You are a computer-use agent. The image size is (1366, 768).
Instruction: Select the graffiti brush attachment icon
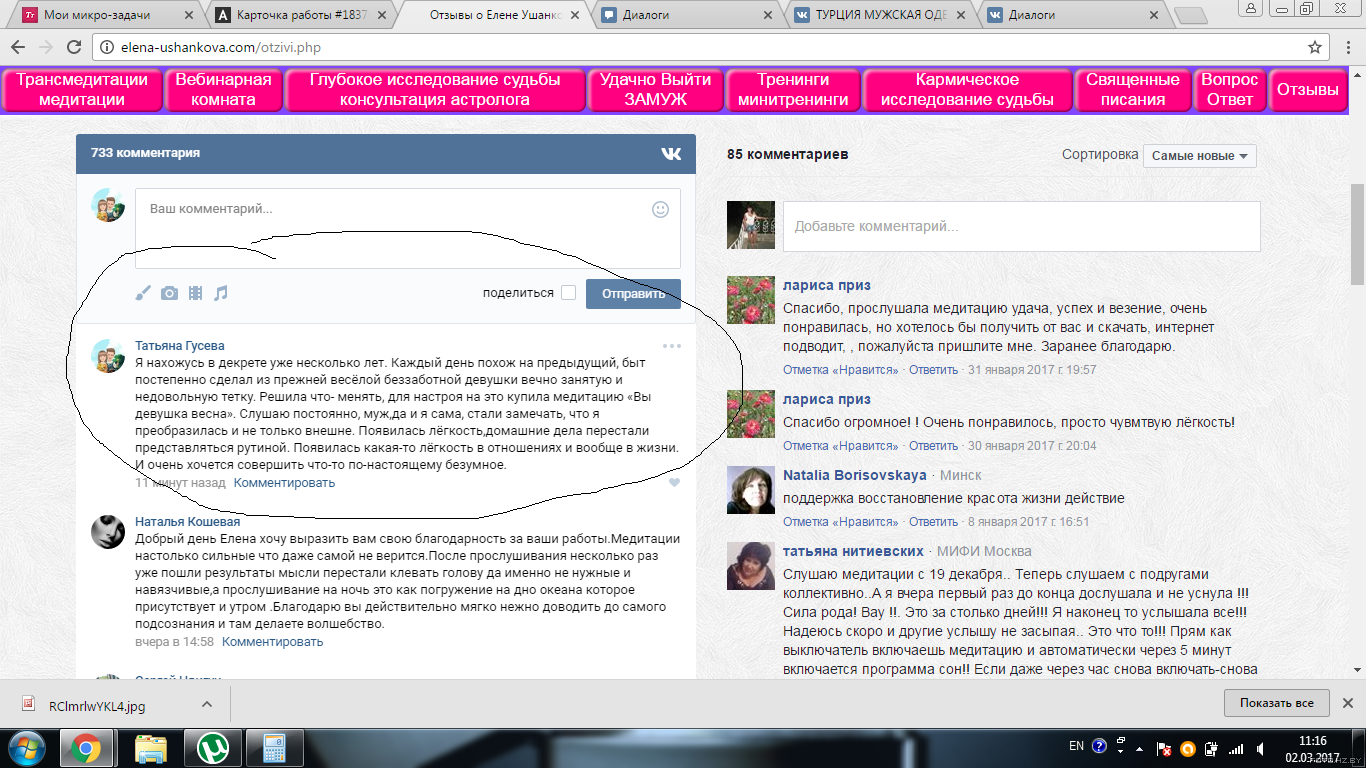point(143,293)
